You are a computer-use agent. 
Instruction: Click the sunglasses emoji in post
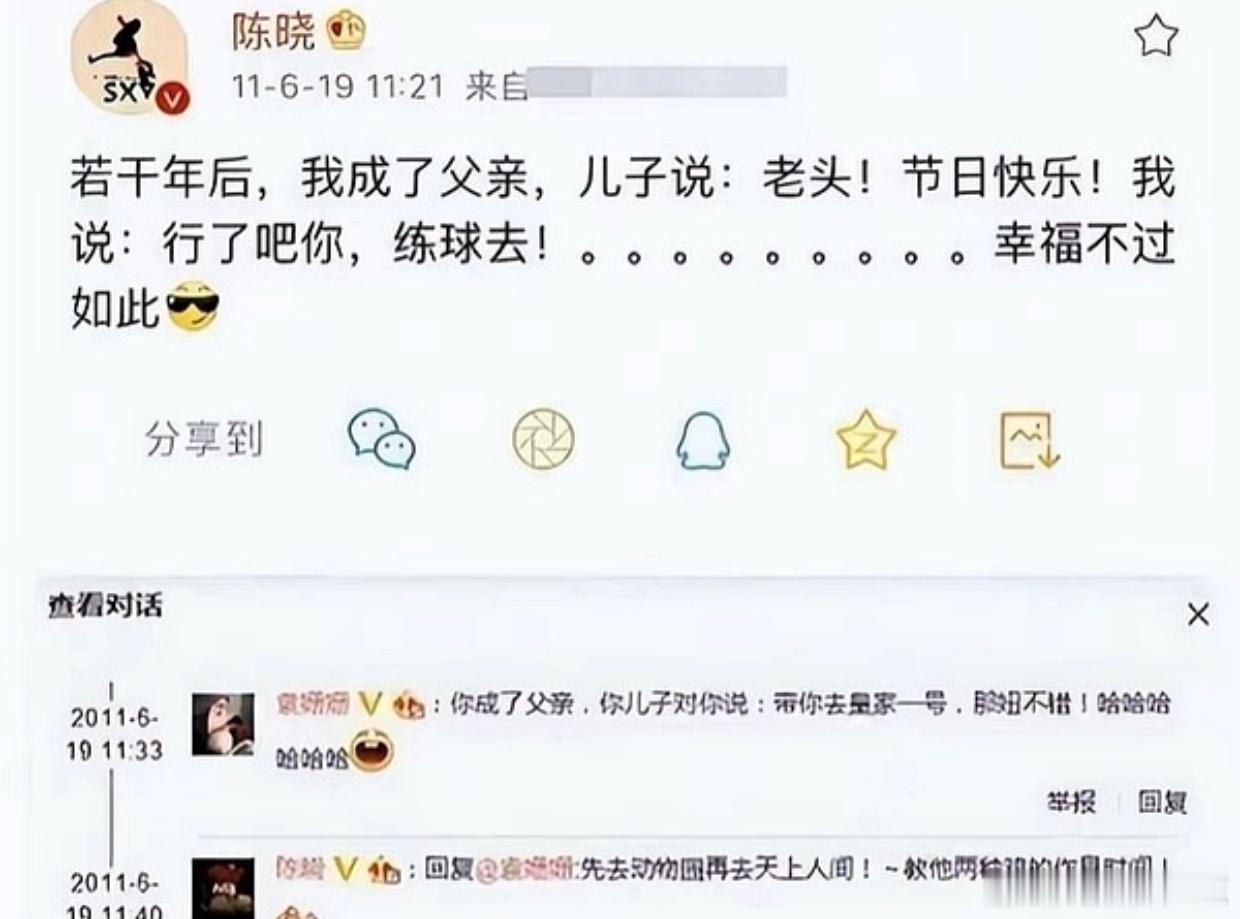click(193, 307)
